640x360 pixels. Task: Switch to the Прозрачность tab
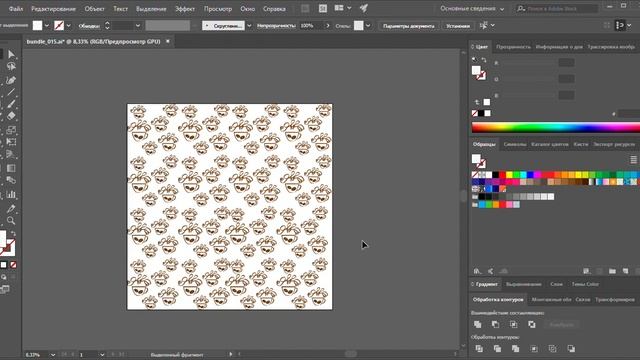[513, 47]
